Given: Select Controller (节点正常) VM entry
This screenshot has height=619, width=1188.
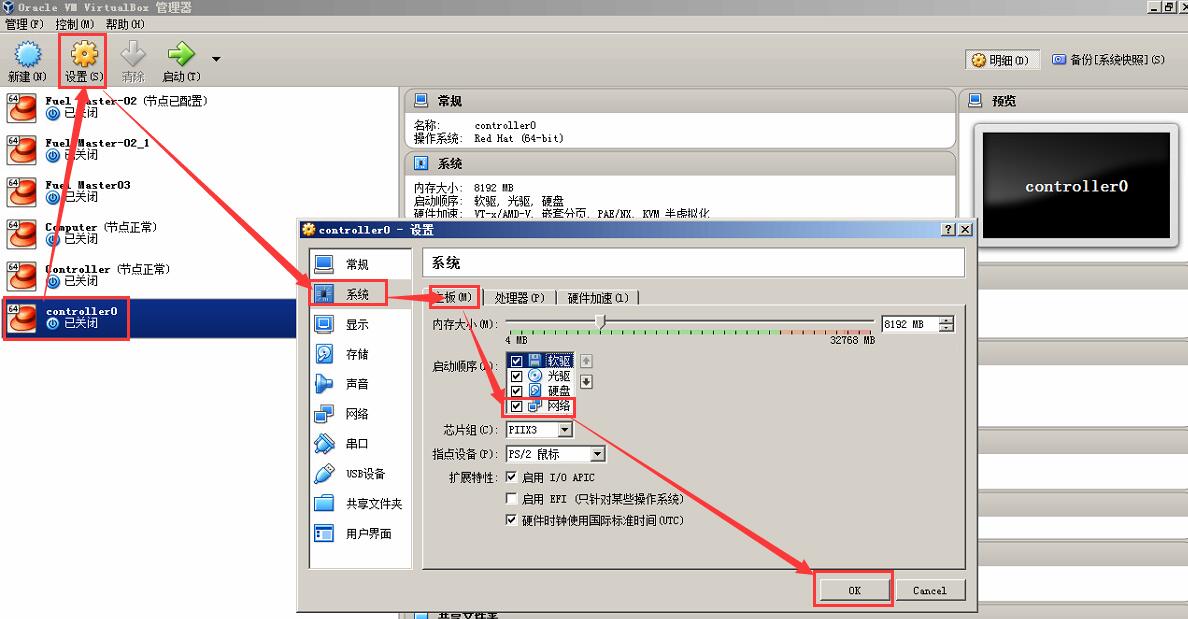Looking at the screenshot, I should pyautogui.click(x=199, y=276).
